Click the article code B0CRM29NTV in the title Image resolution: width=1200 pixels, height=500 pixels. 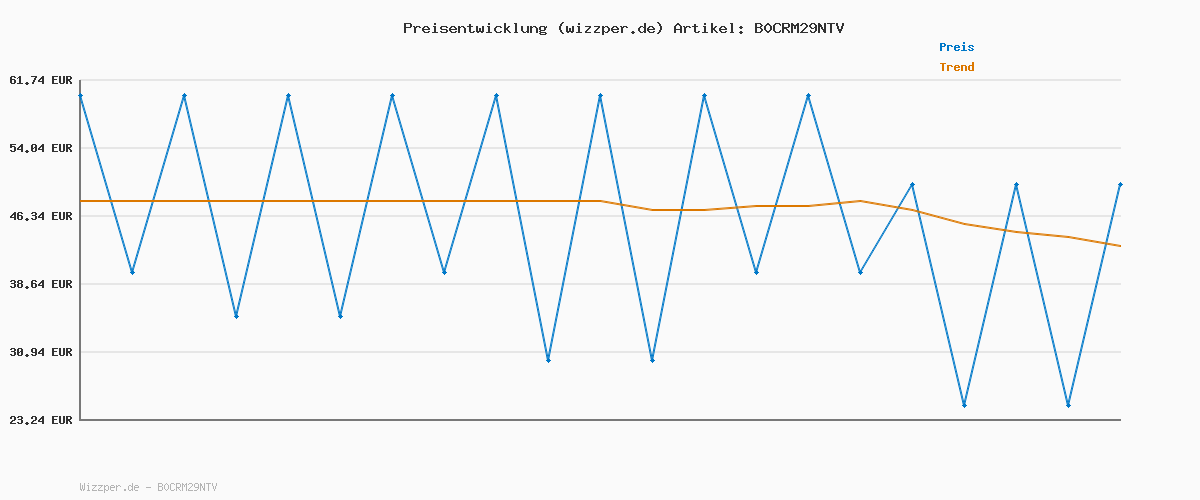798,28
